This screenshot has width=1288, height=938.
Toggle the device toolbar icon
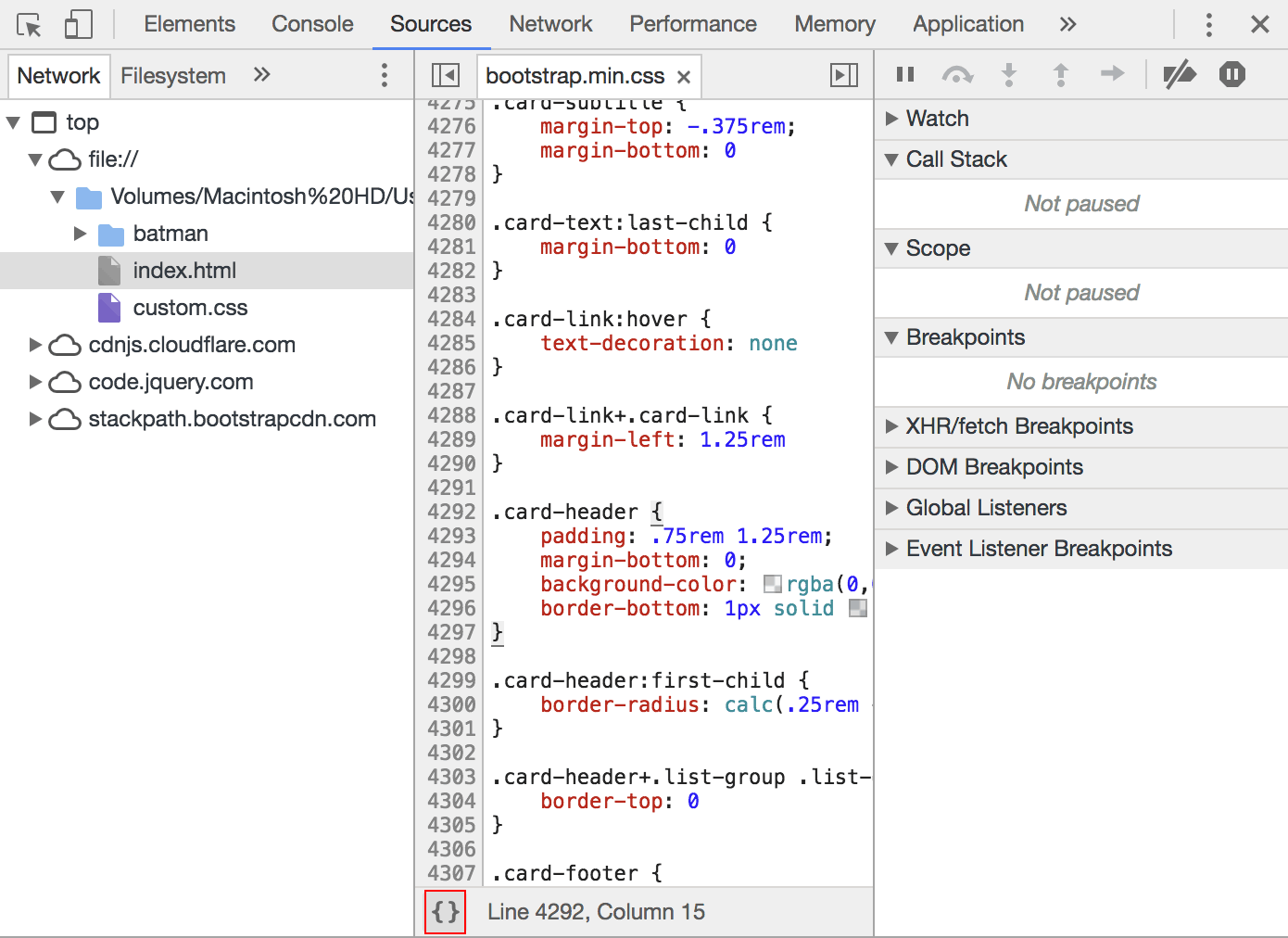(79, 25)
